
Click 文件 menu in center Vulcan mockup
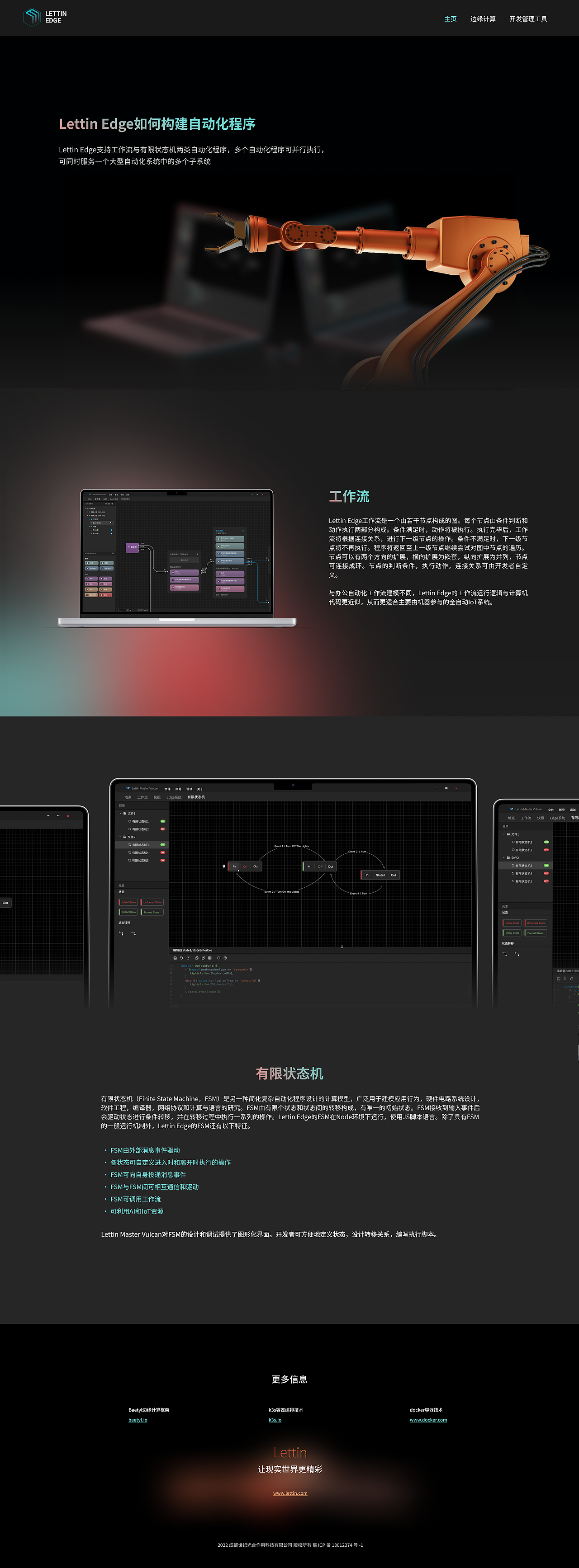pyautogui.click(x=168, y=789)
